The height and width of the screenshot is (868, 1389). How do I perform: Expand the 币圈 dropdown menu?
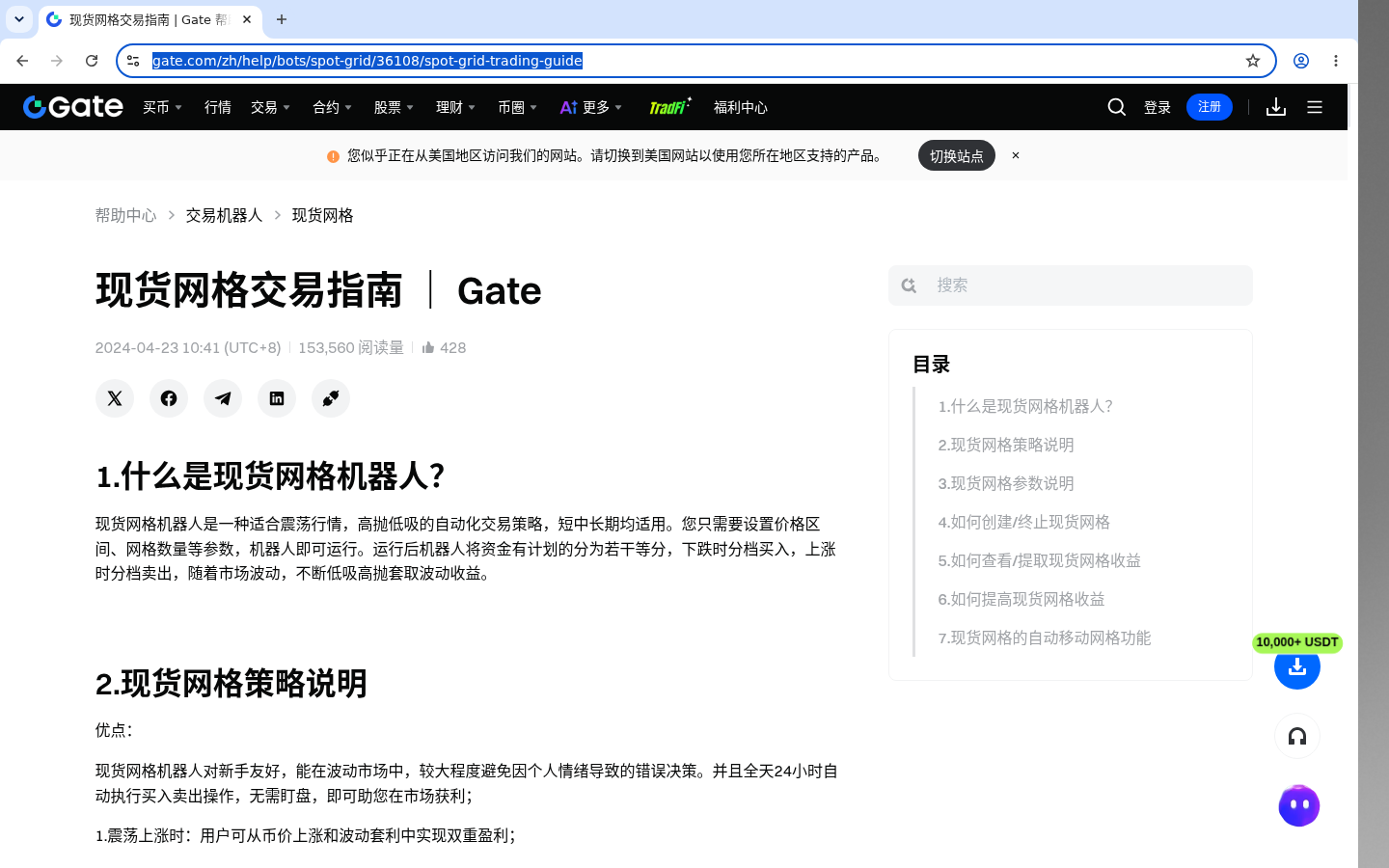coord(517,107)
